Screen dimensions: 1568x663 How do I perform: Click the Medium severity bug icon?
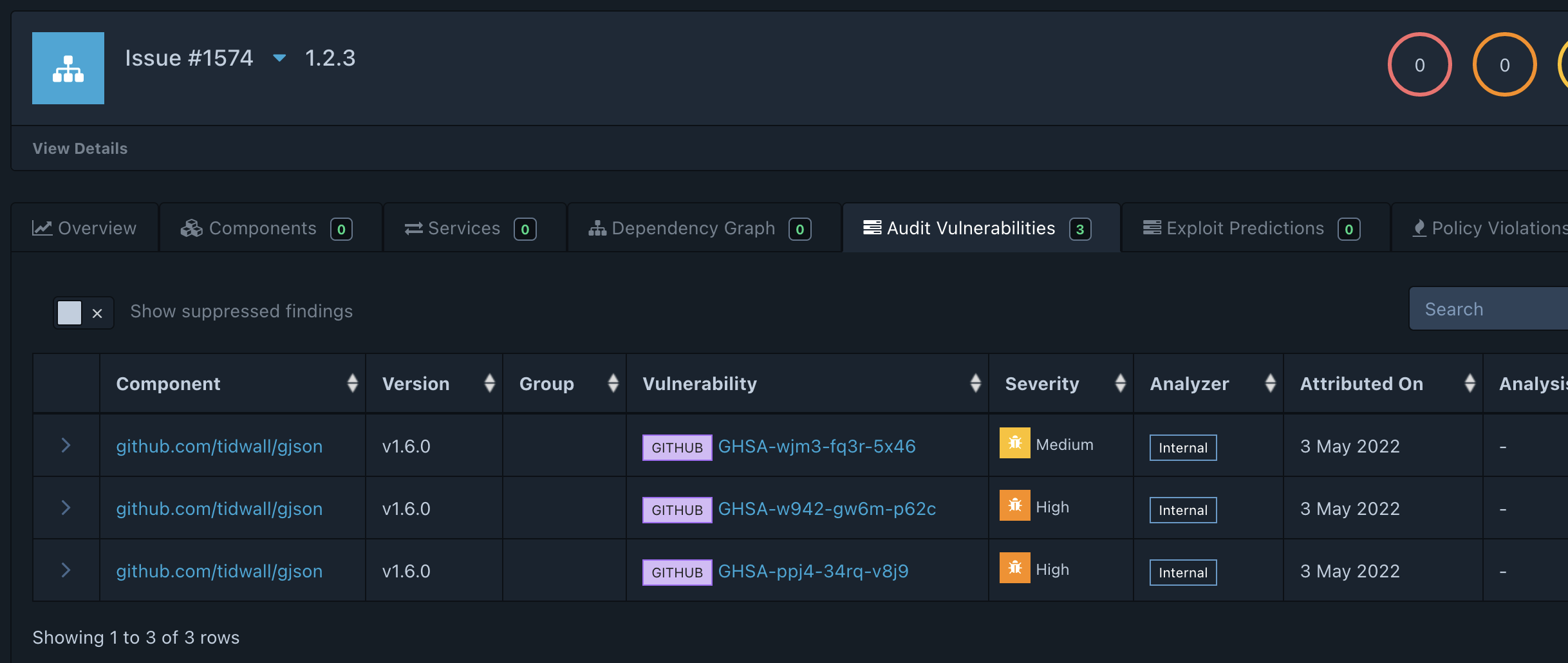tap(1014, 444)
